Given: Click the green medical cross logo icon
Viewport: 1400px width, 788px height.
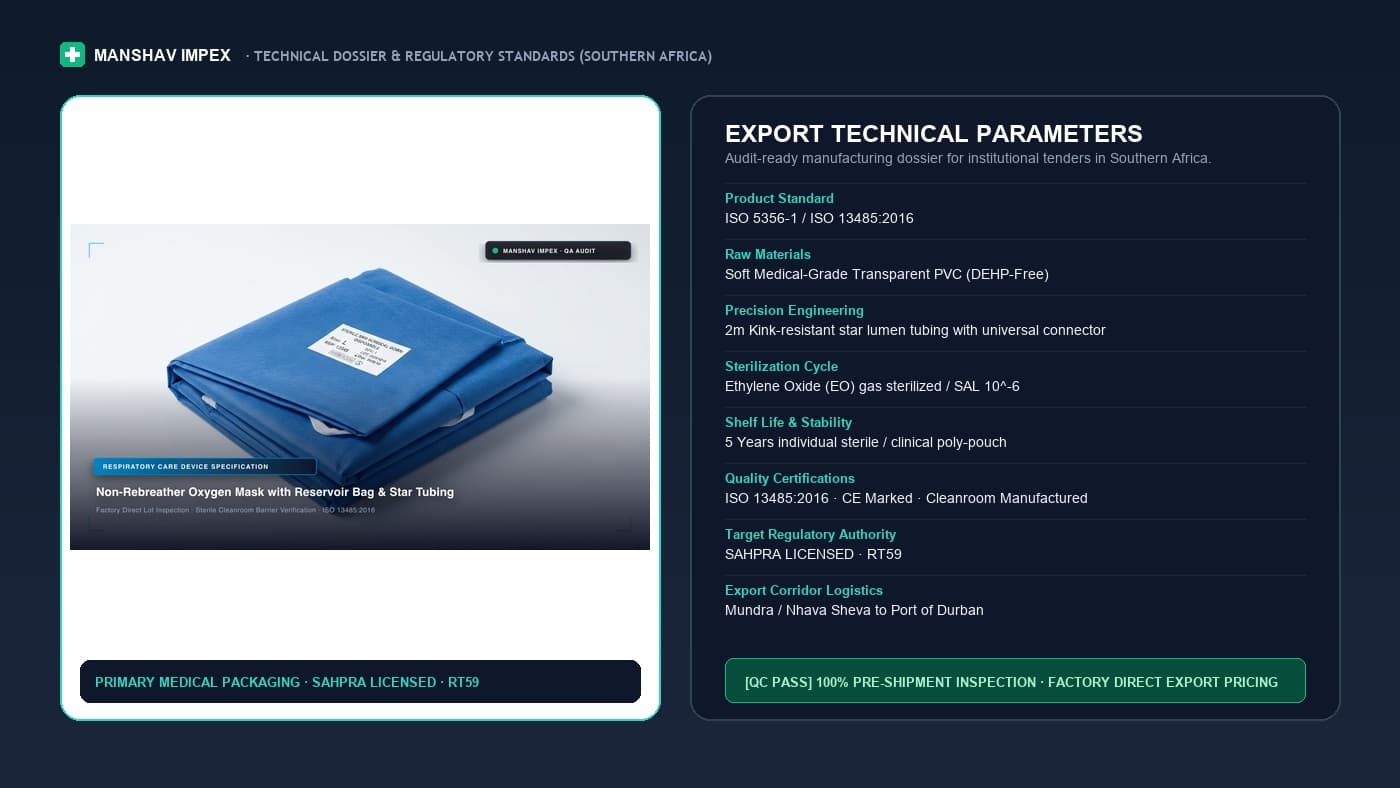Looking at the screenshot, I should tap(72, 55).
